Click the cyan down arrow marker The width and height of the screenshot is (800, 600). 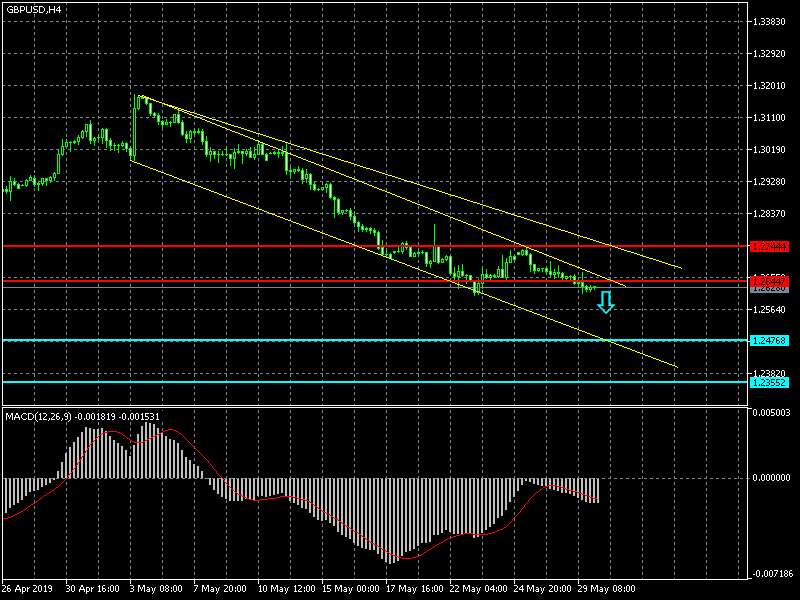pos(605,303)
